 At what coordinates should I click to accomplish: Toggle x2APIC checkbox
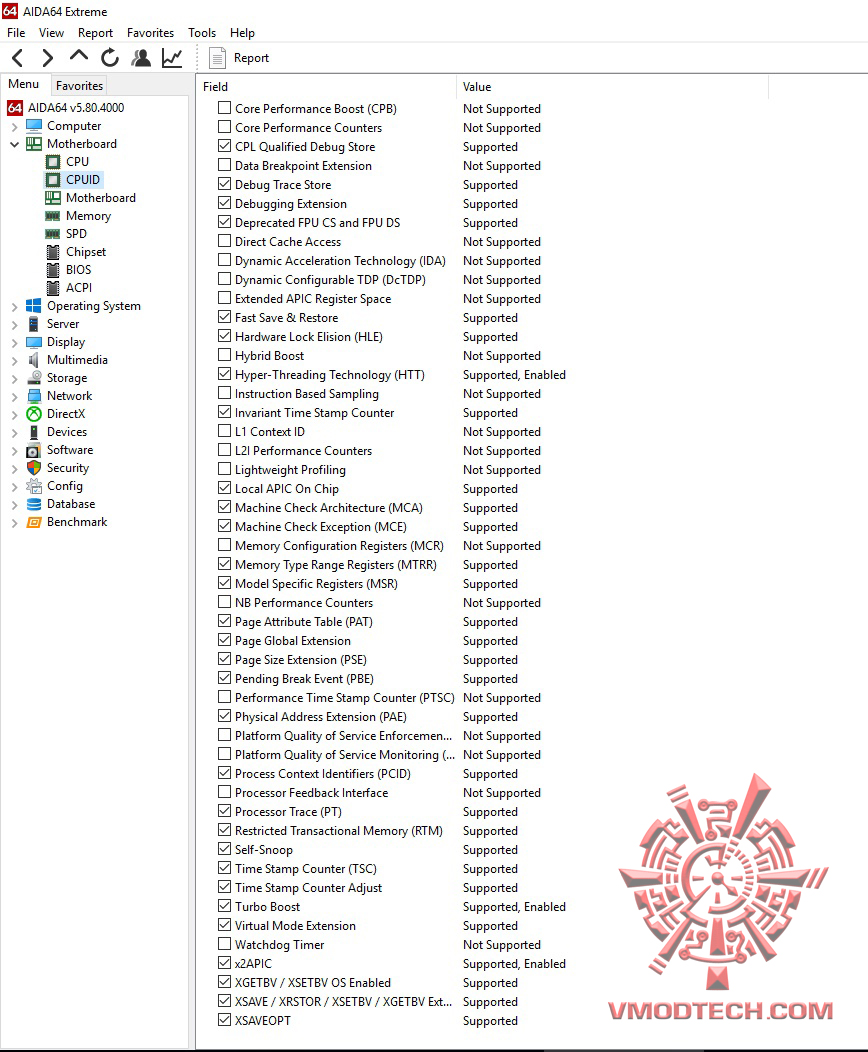tap(225, 963)
